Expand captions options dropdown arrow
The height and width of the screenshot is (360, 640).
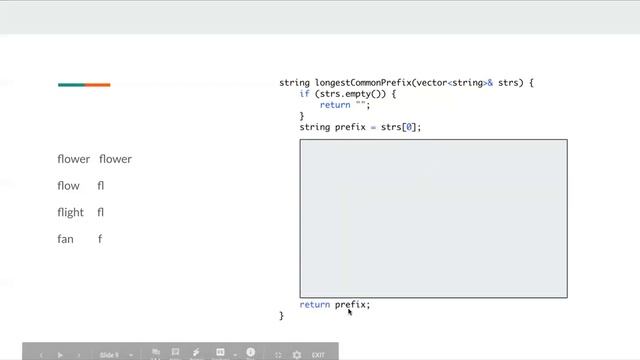tap(235, 355)
